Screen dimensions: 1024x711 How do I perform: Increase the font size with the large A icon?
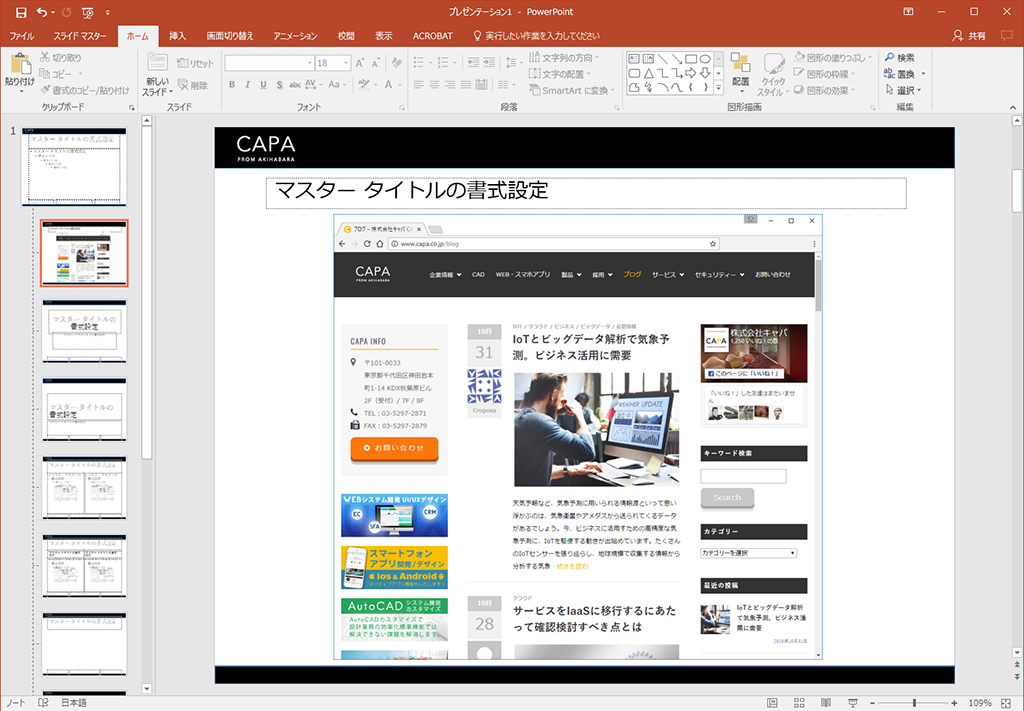point(360,63)
